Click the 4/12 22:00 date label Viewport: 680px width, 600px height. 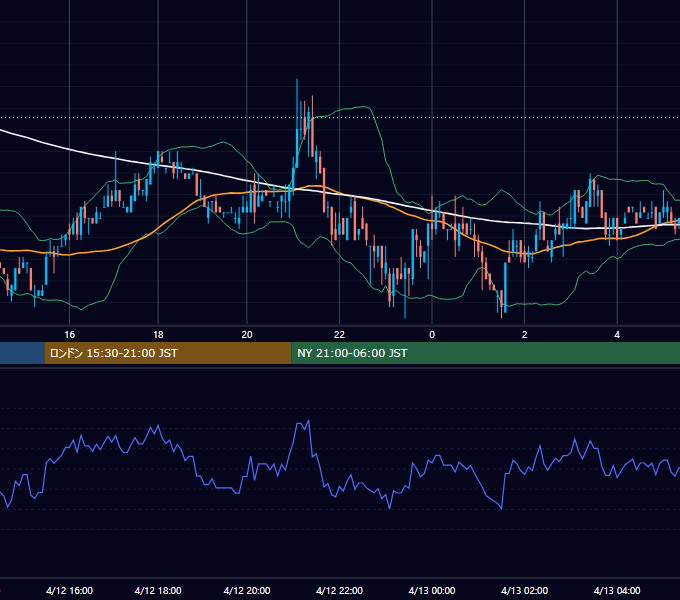coord(339,590)
